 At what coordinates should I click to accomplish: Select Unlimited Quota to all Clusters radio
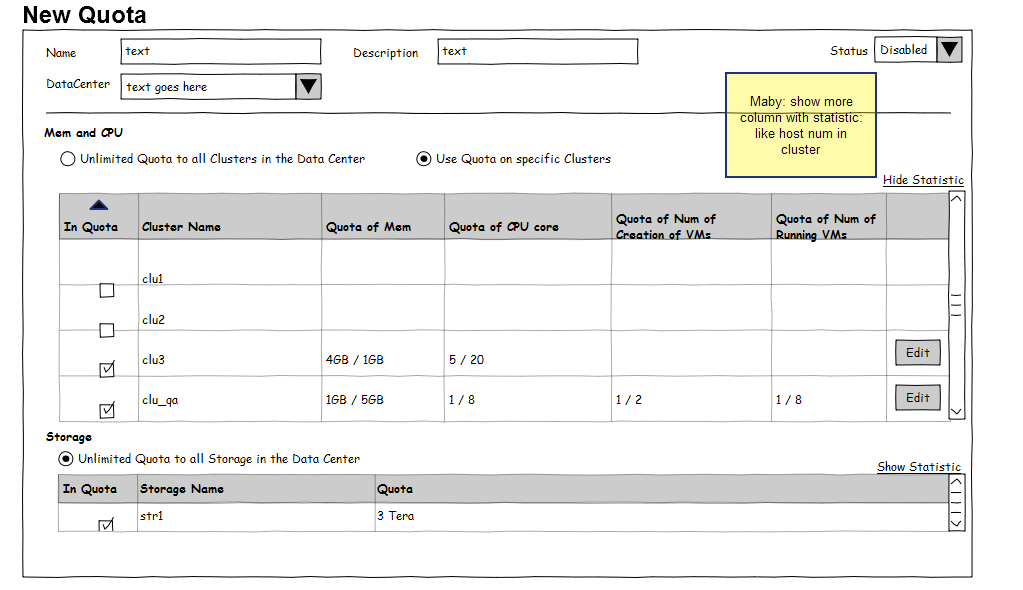[68, 159]
